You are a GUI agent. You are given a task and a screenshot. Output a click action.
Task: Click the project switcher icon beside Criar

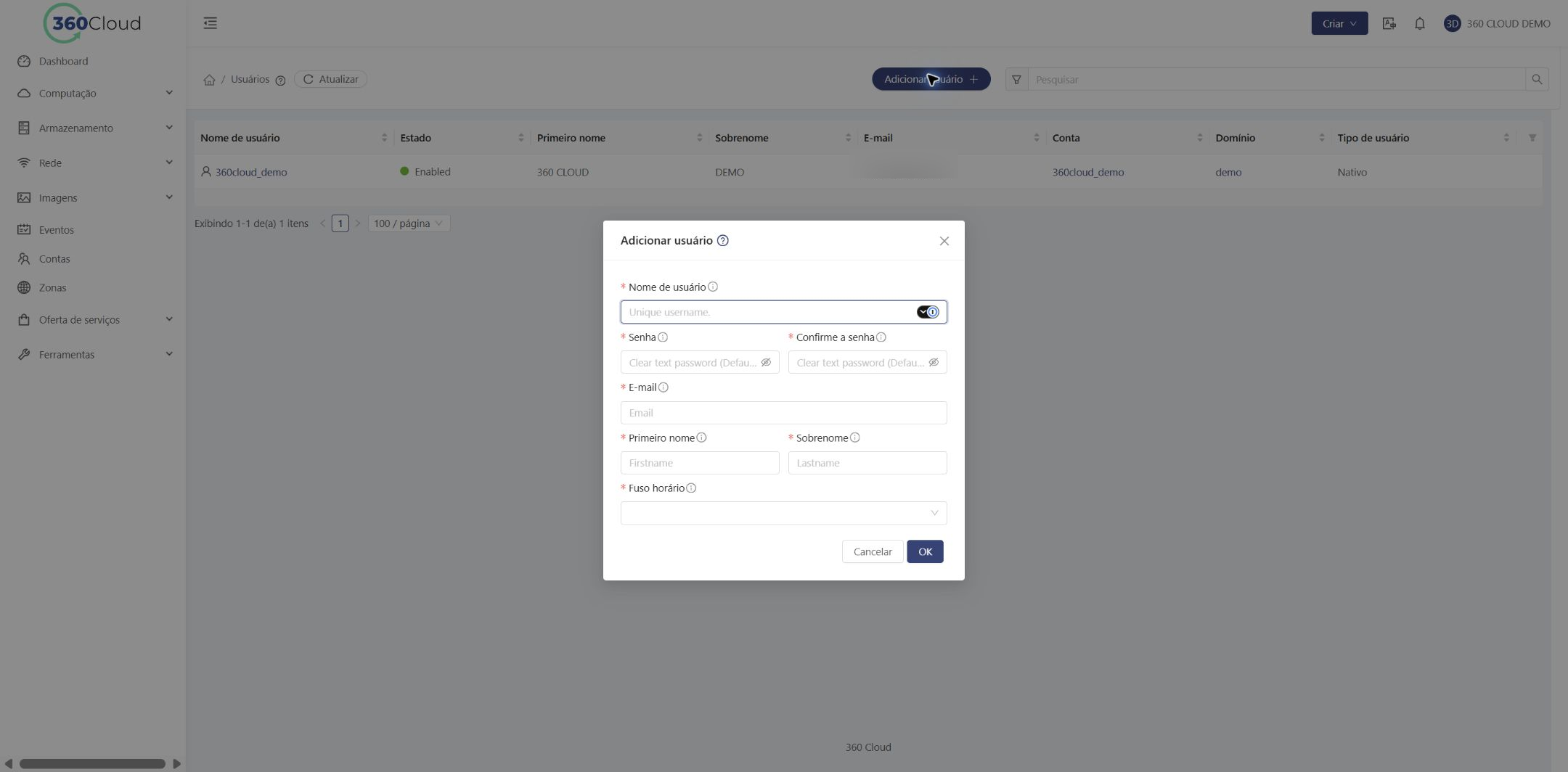(x=1389, y=23)
